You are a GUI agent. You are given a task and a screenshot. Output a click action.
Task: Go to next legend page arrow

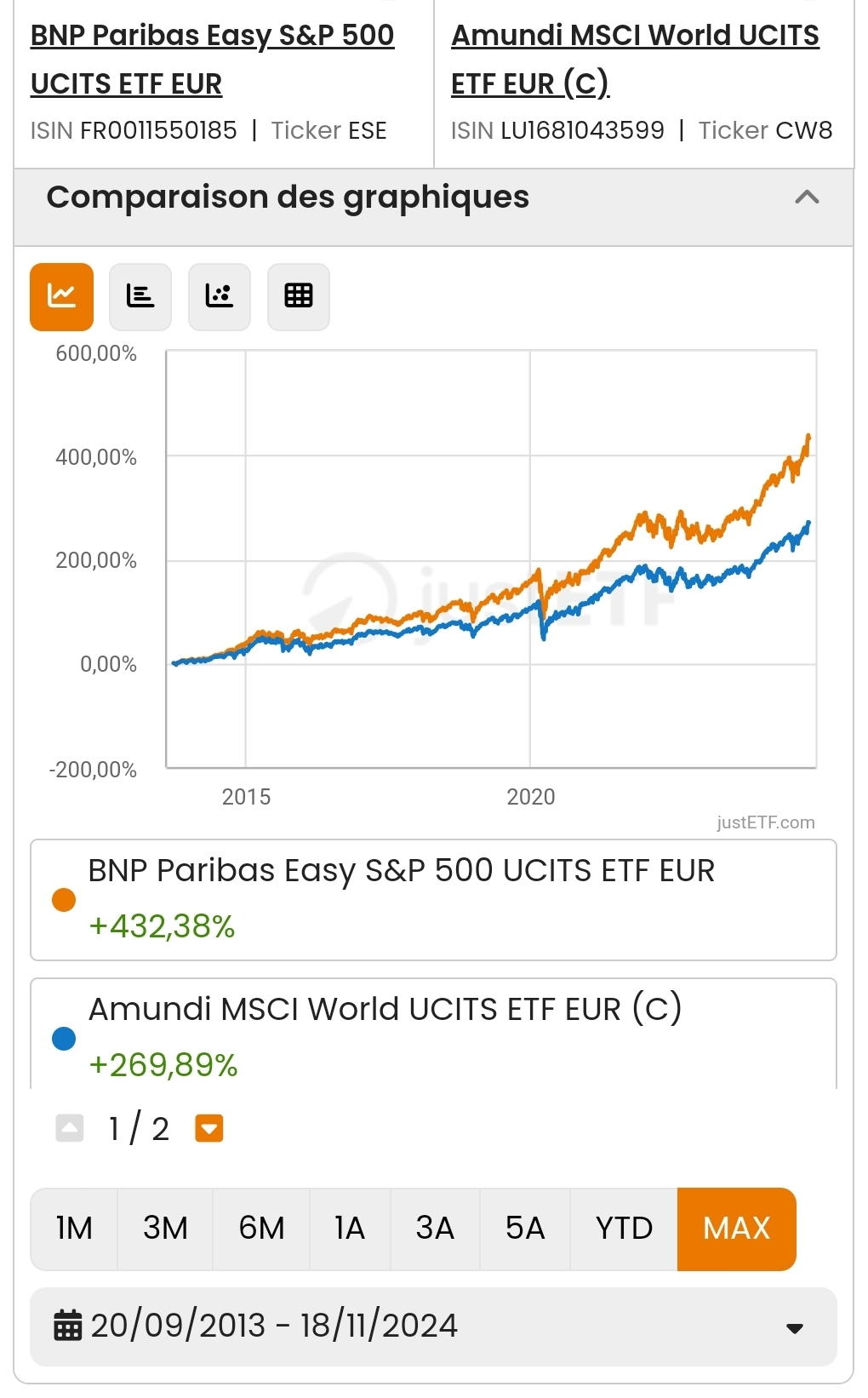[x=209, y=1128]
